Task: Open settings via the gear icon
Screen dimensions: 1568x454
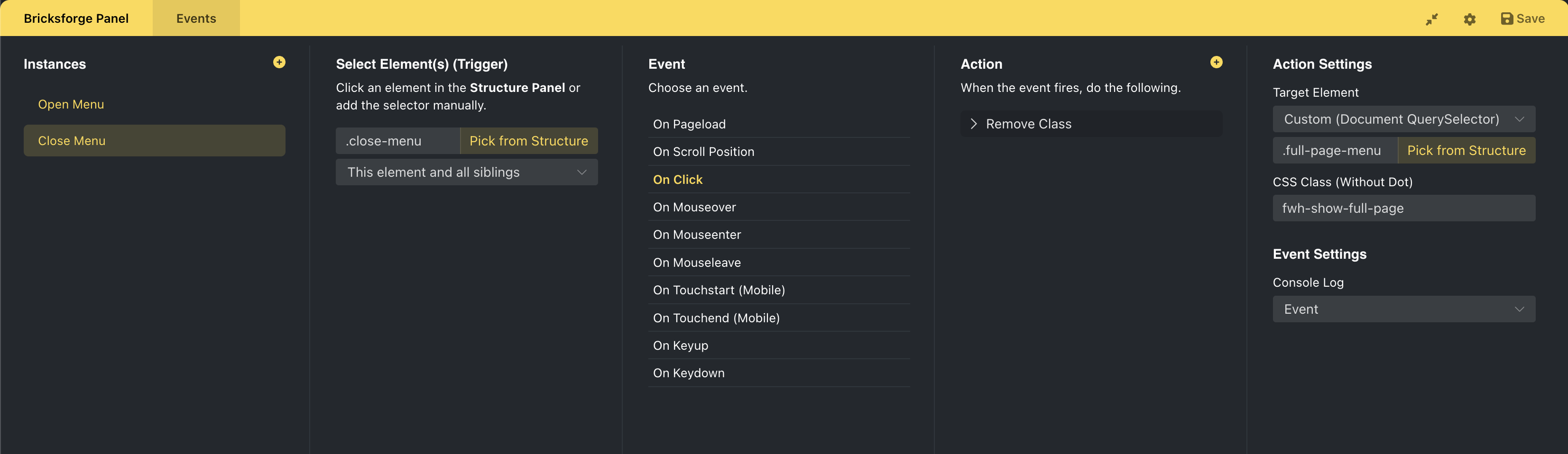Action: pos(1469,19)
